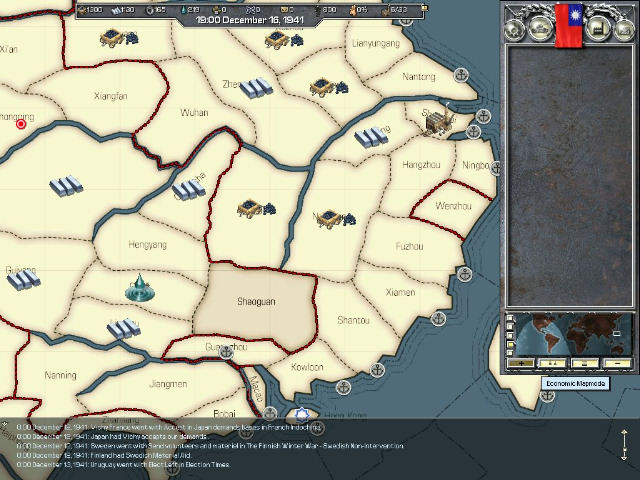Expand the message log using the arrow handle
This screenshot has width=640, height=480.
tap(624, 443)
